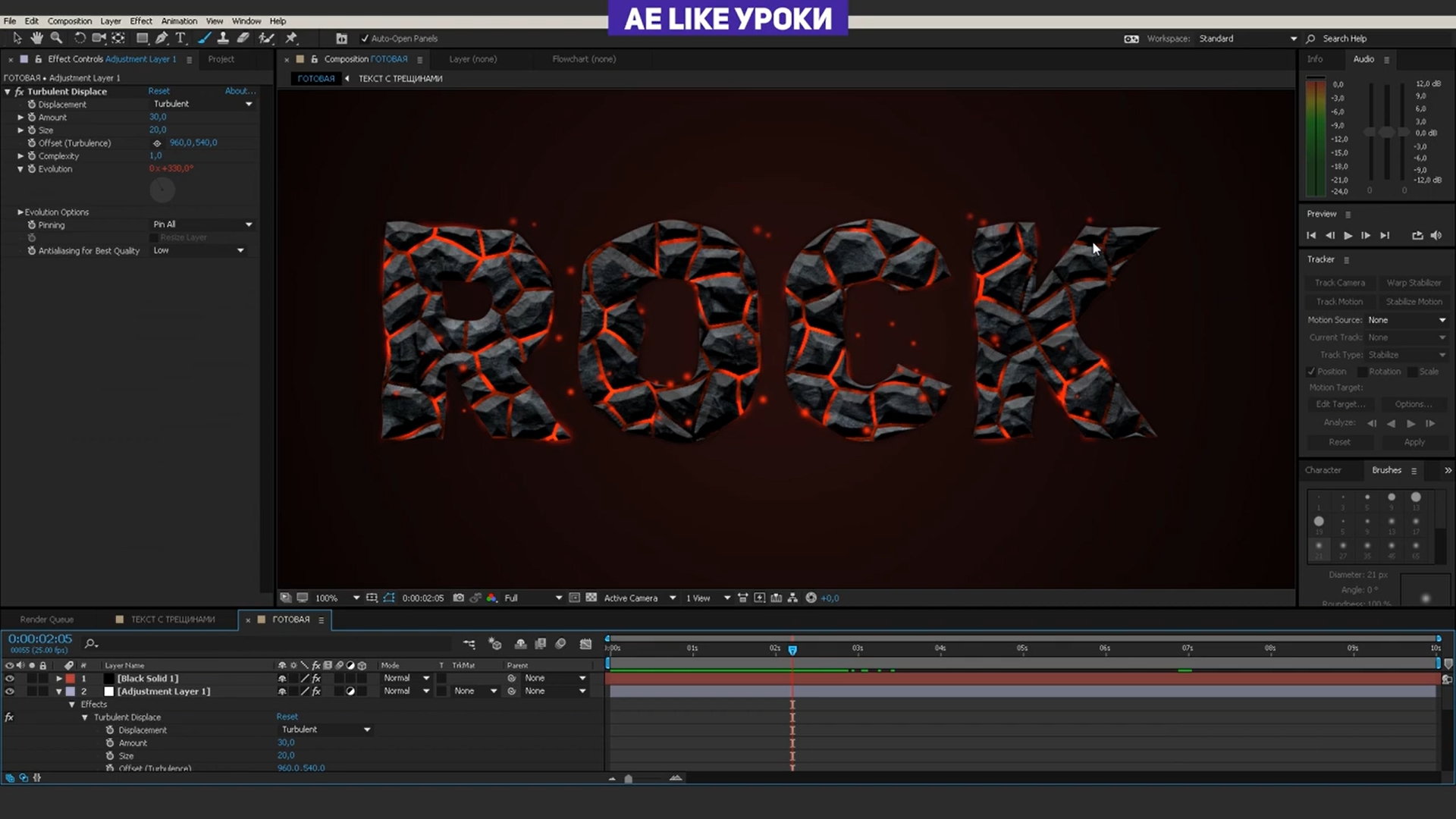Image resolution: width=1456 pixels, height=819 pixels.
Task: Select the Pen tool
Action: [162, 38]
